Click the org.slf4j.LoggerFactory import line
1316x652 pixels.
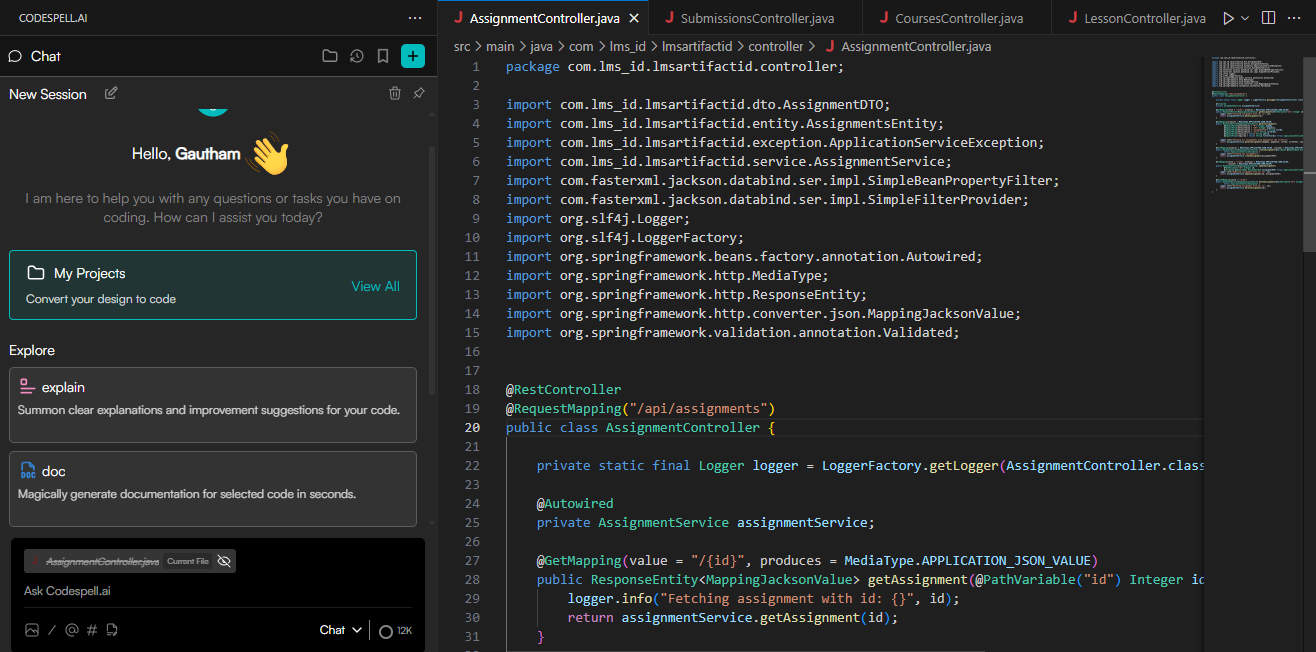point(625,237)
